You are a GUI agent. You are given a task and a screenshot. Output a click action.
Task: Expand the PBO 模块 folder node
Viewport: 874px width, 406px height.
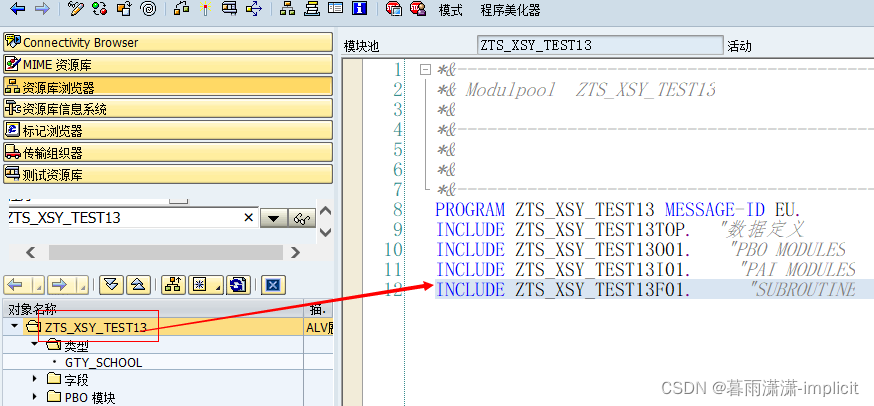pyautogui.click(x=36, y=397)
